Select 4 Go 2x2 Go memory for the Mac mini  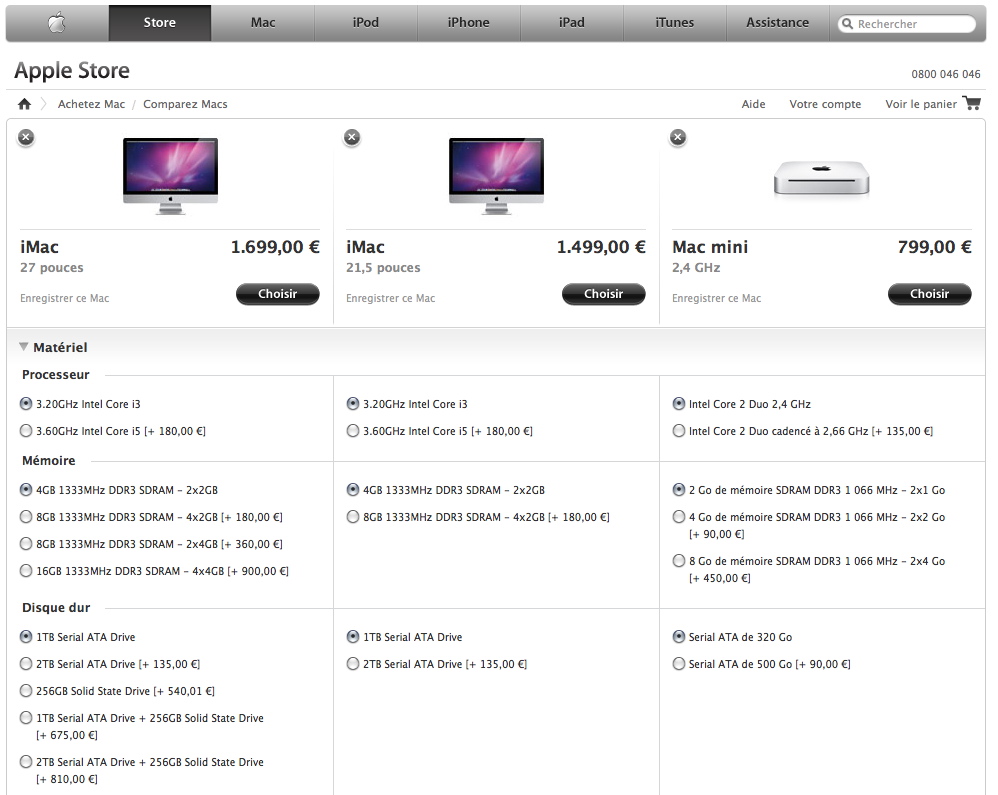coord(678,517)
